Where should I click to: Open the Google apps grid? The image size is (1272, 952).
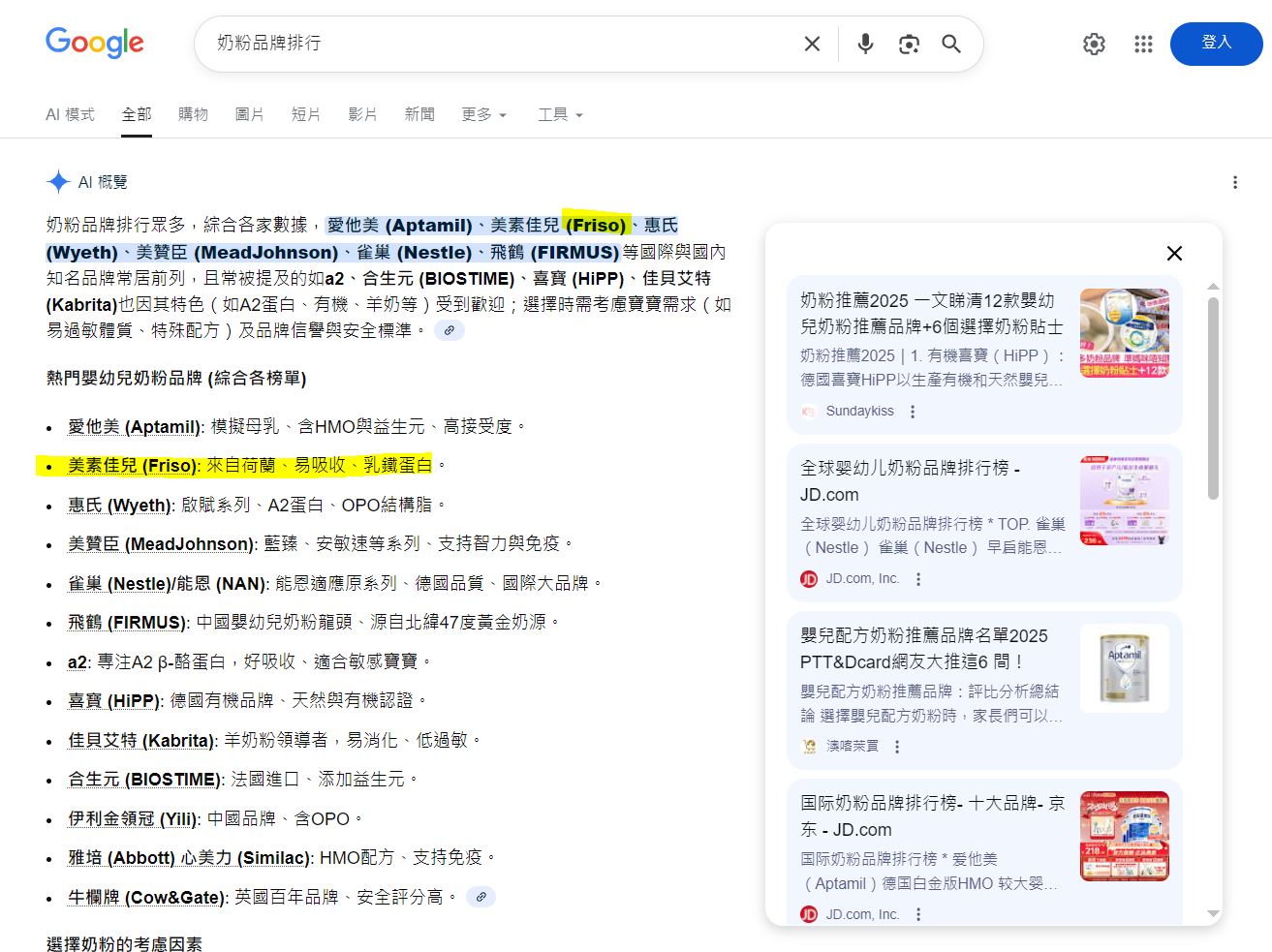tap(1143, 44)
